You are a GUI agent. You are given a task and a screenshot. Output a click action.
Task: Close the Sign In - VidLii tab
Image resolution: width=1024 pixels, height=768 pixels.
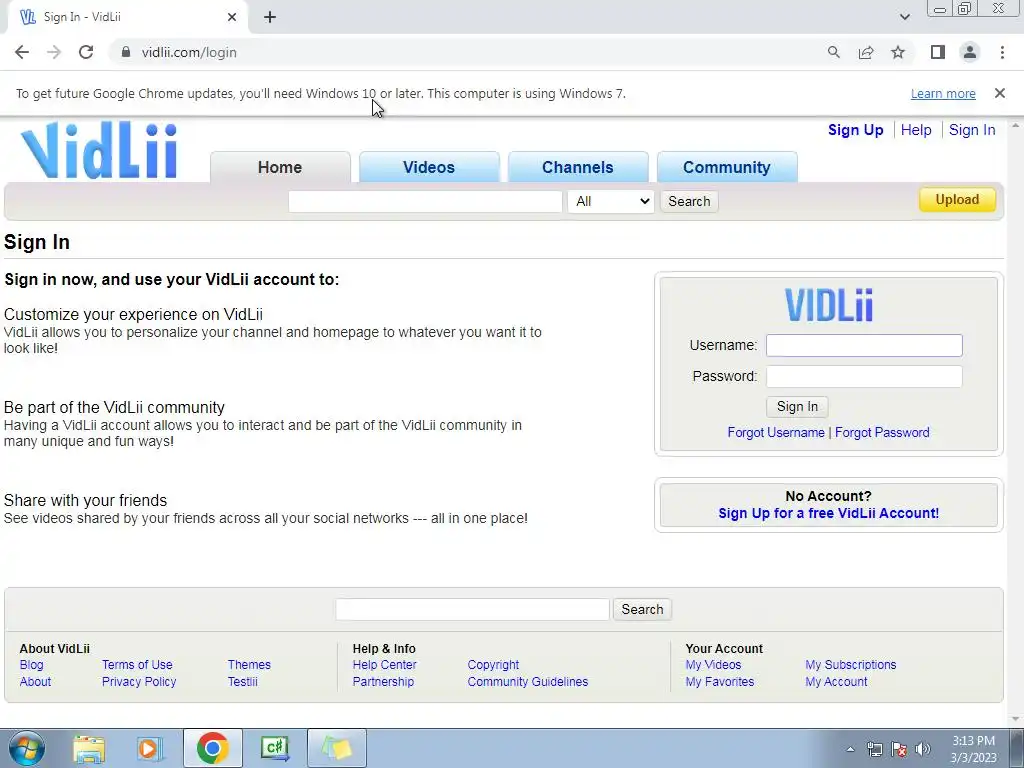232,17
